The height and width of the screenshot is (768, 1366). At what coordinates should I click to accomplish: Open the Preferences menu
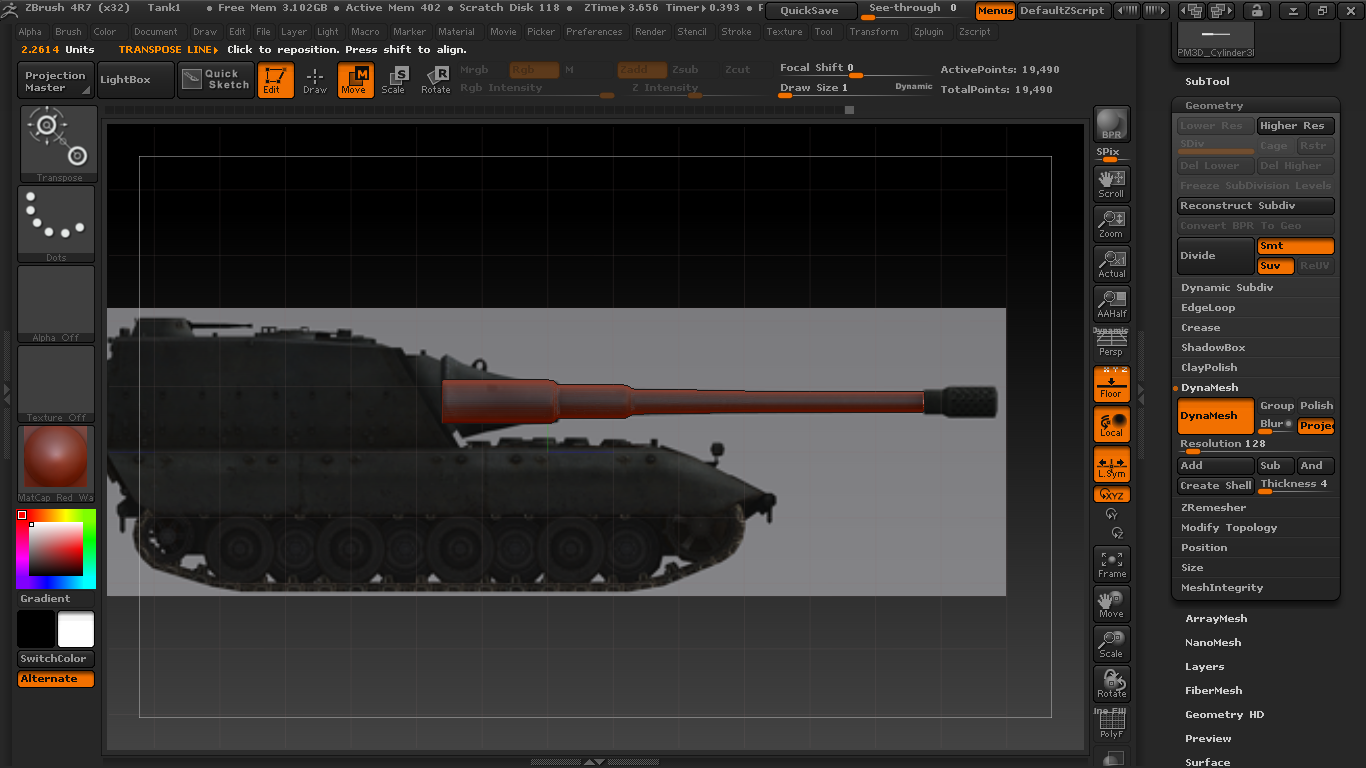tap(594, 32)
